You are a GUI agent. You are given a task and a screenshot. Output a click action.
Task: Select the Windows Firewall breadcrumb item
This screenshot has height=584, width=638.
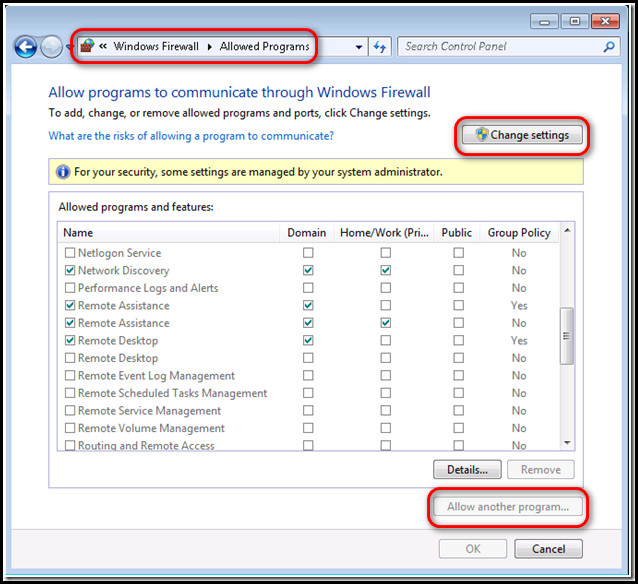pos(156,46)
